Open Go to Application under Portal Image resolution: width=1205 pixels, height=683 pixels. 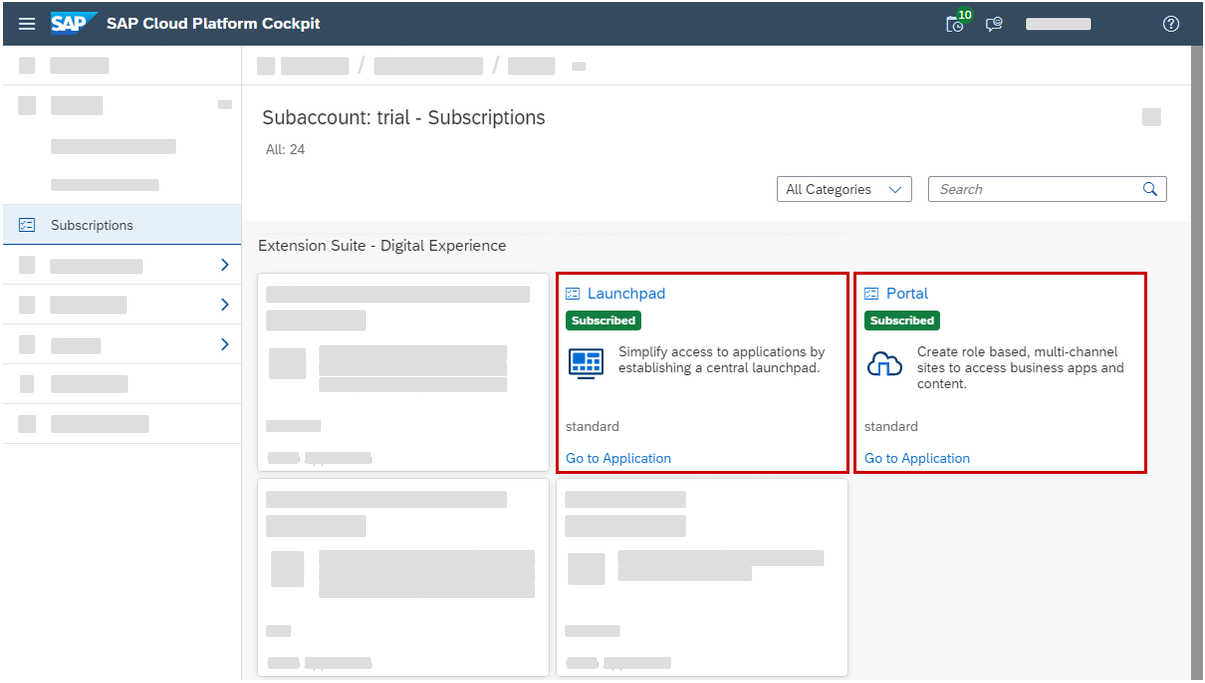(x=917, y=458)
